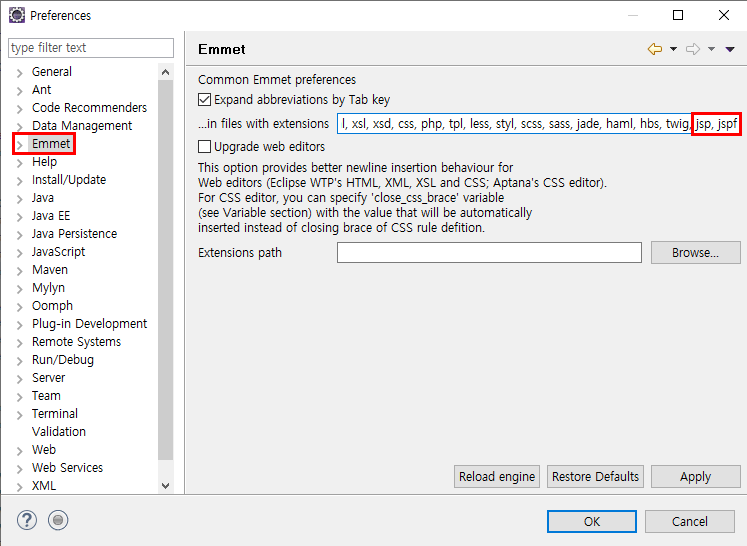
Task: Expand the Ant tree node
Action: 20,91
